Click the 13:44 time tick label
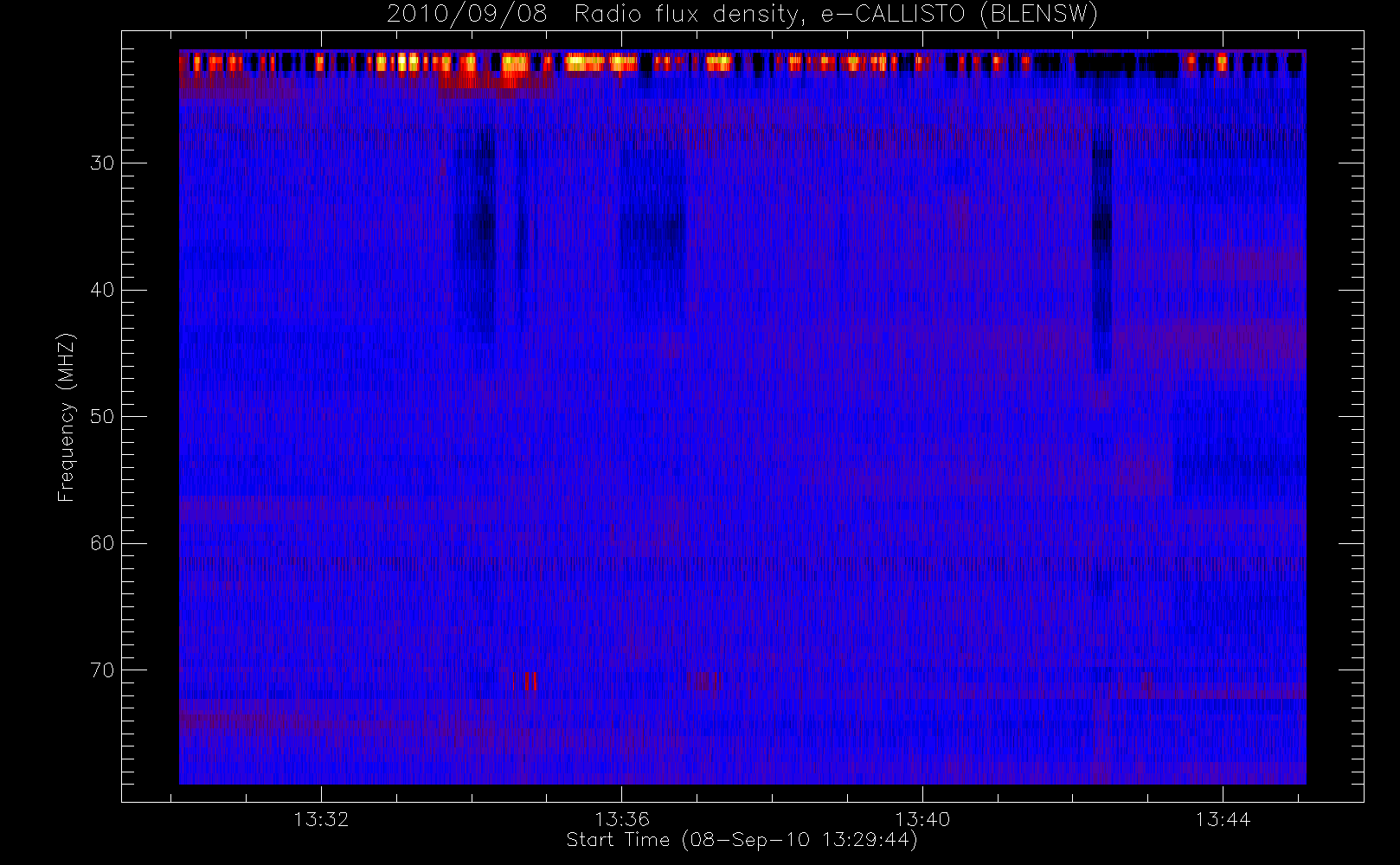Viewport: 1400px width, 865px height. tap(1223, 819)
